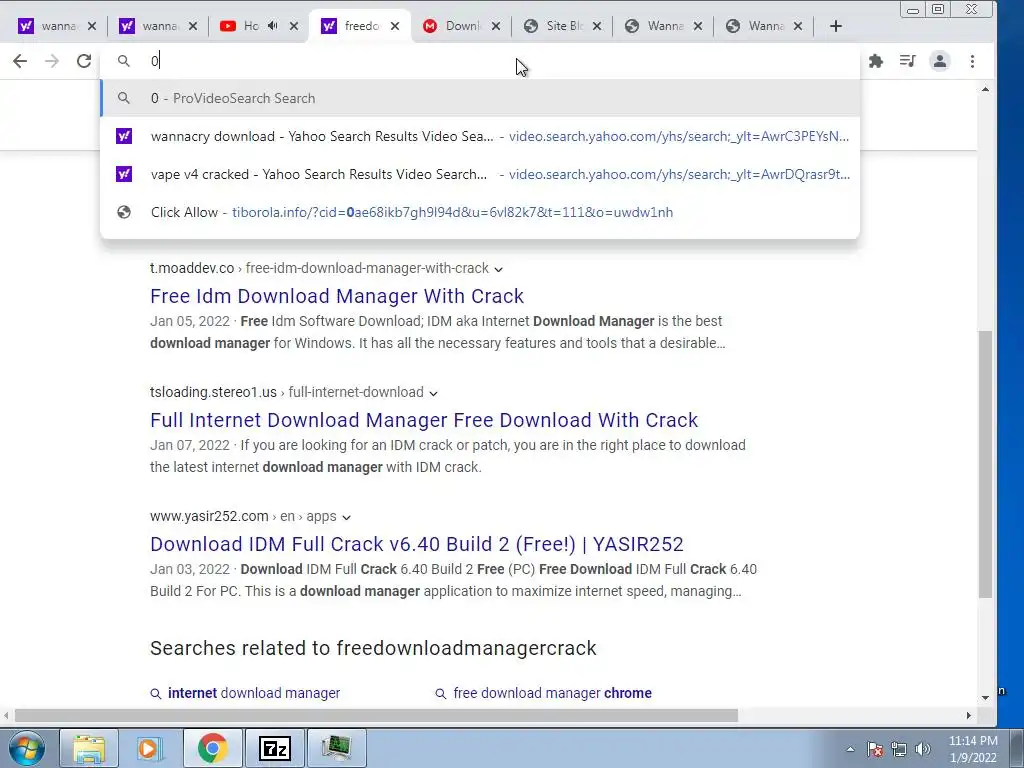Close the second wanna Yahoo tab
This screenshot has height=768, width=1024.
coord(193,26)
